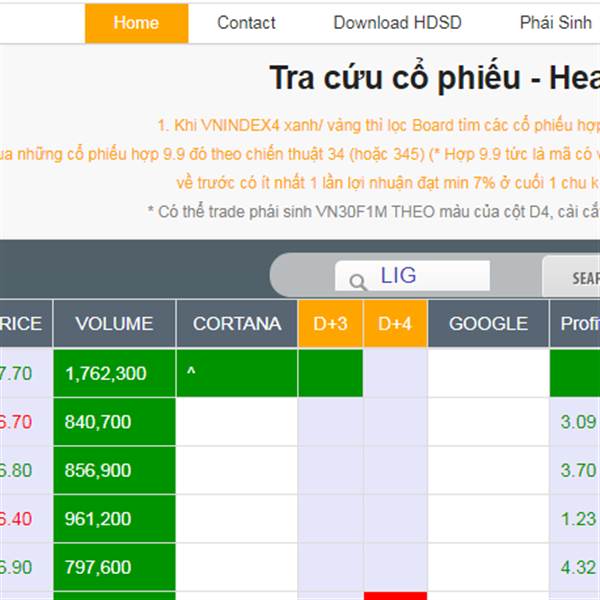This screenshot has width=600, height=600.
Task: Open the Home menu tab
Action: (136, 23)
